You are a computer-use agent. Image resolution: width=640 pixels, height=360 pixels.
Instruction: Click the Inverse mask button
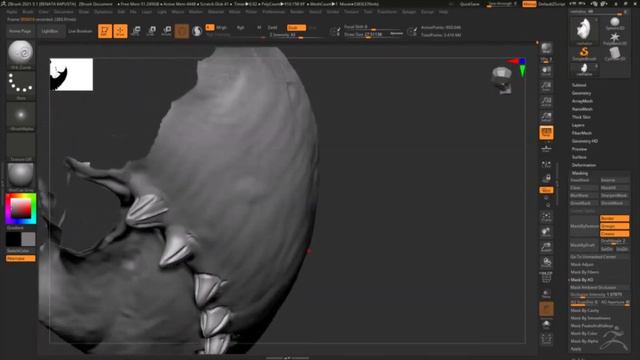coord(614,180)
